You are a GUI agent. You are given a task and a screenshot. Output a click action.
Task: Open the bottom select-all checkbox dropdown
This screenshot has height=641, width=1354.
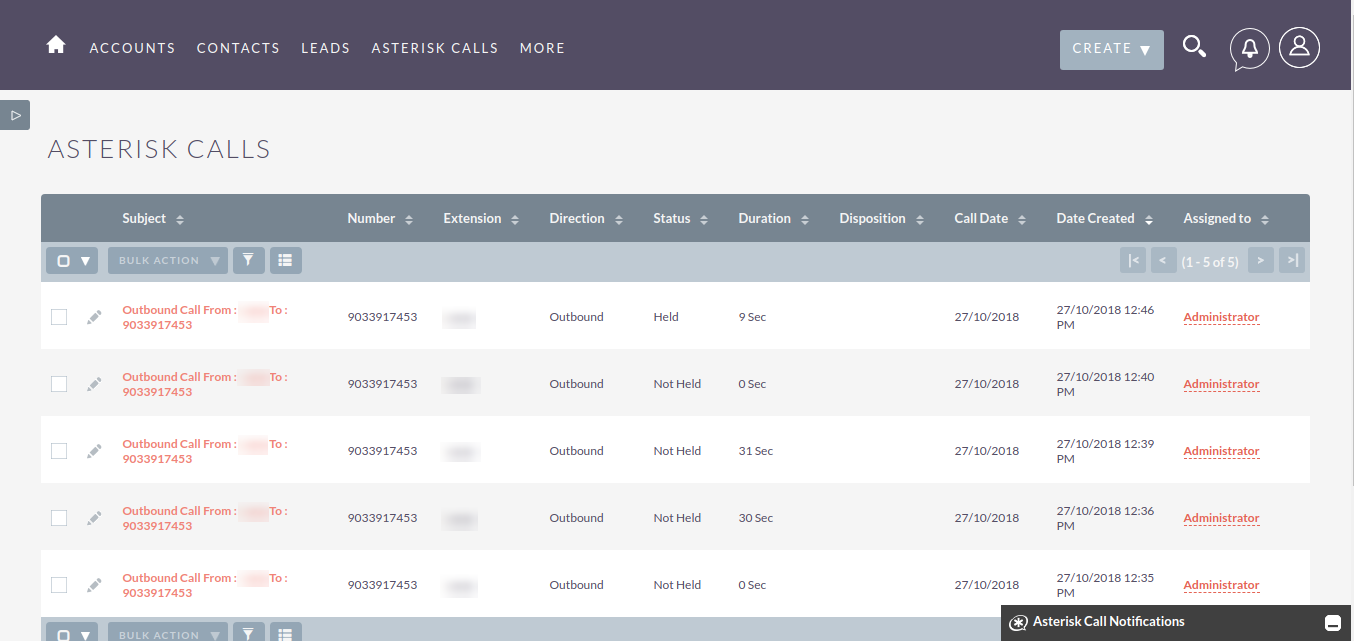point(72,632)
